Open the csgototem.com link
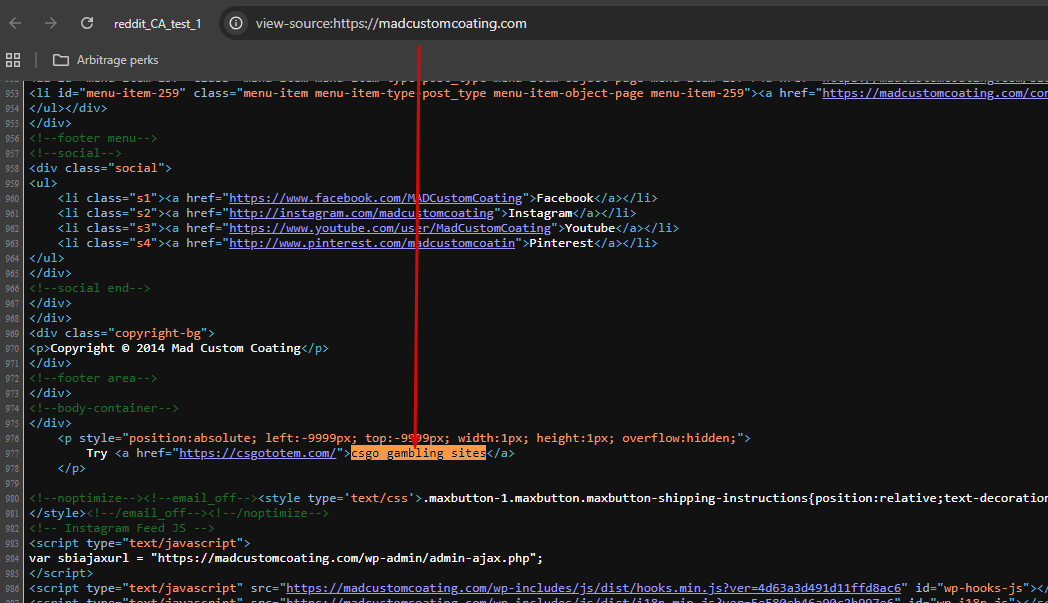 click(258, 453)
